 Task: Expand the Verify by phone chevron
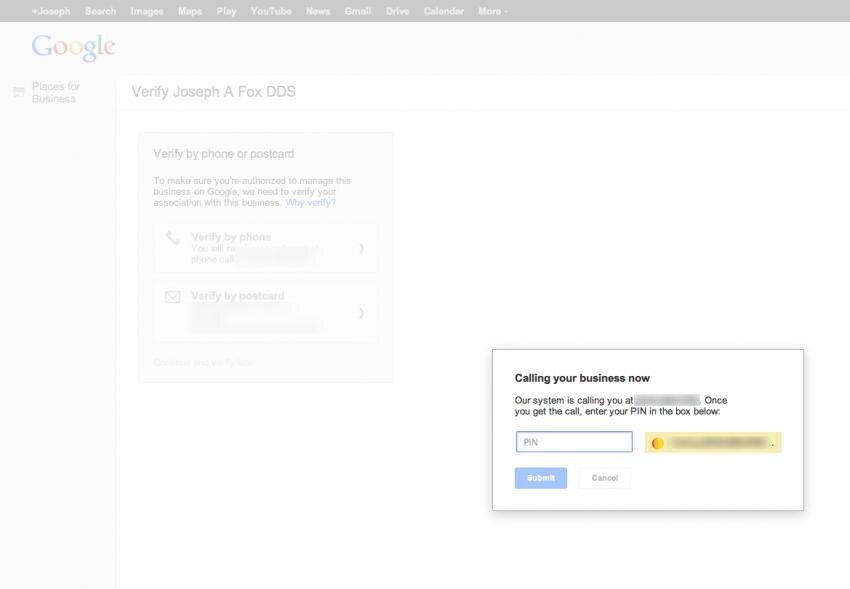click(362, 248)
